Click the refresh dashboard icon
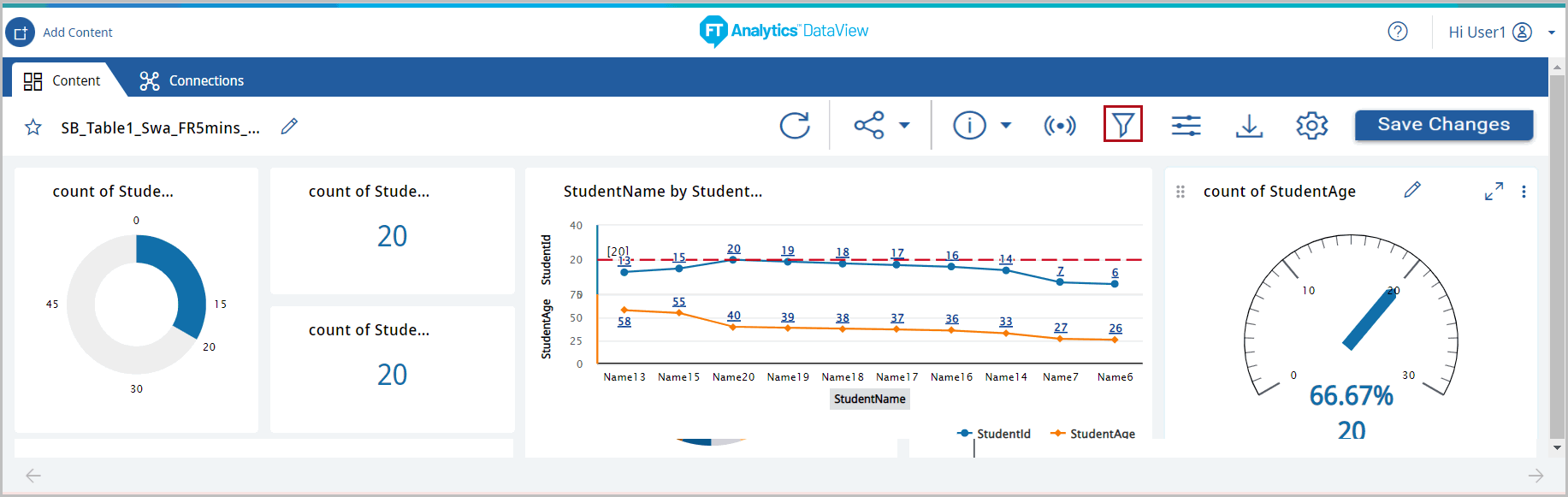Screen dimensions: 1568x497 coord(794,126)
